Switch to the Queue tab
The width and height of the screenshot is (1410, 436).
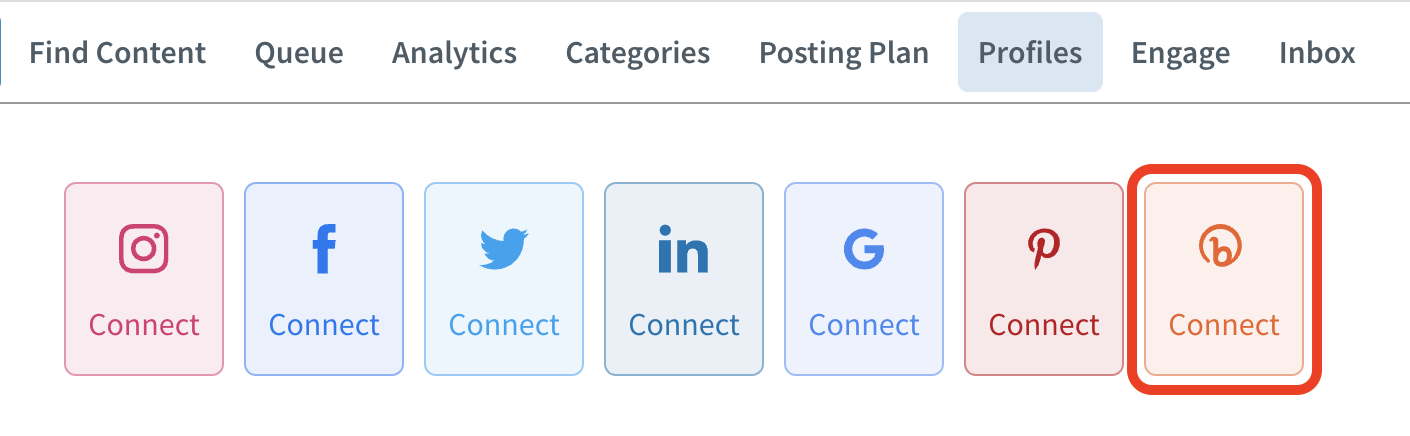[x=299, y=52]
